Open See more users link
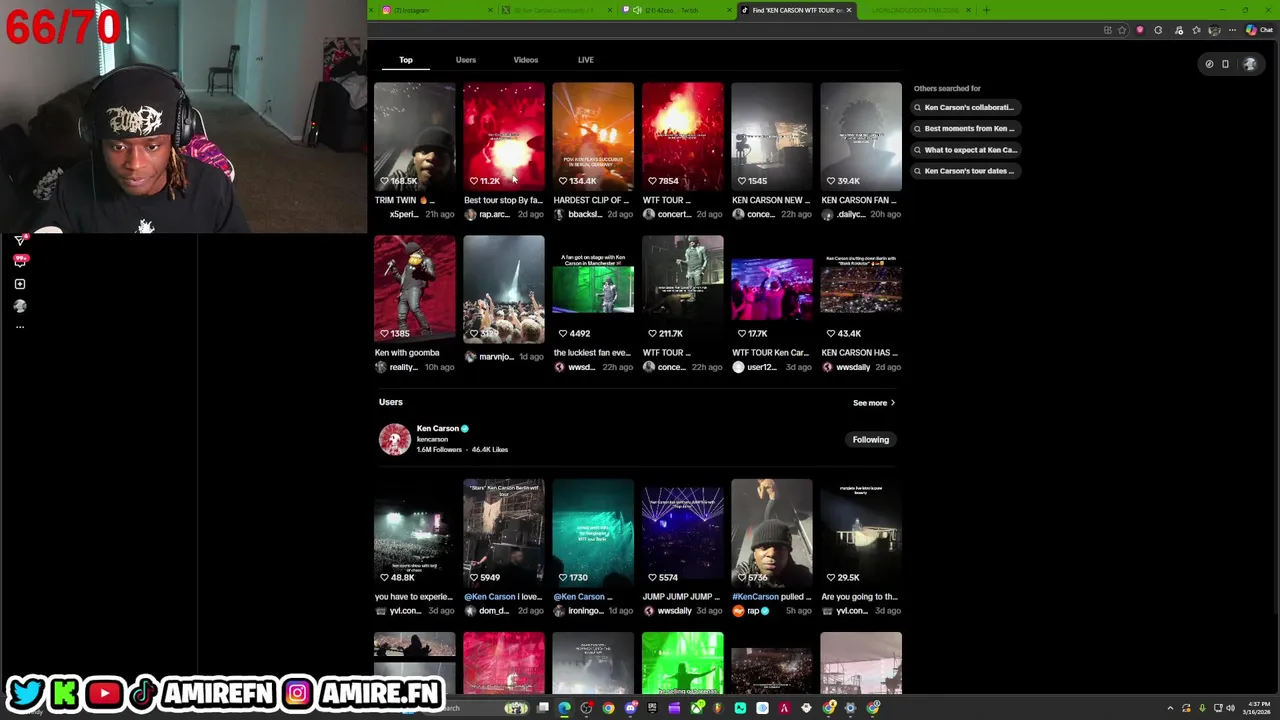Image resolution: width=1280 pixels, height=720 pixels. click(874, 403)
